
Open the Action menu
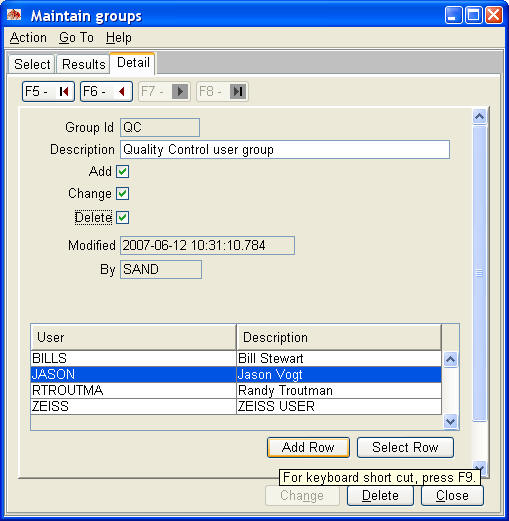tap(28, 38)
